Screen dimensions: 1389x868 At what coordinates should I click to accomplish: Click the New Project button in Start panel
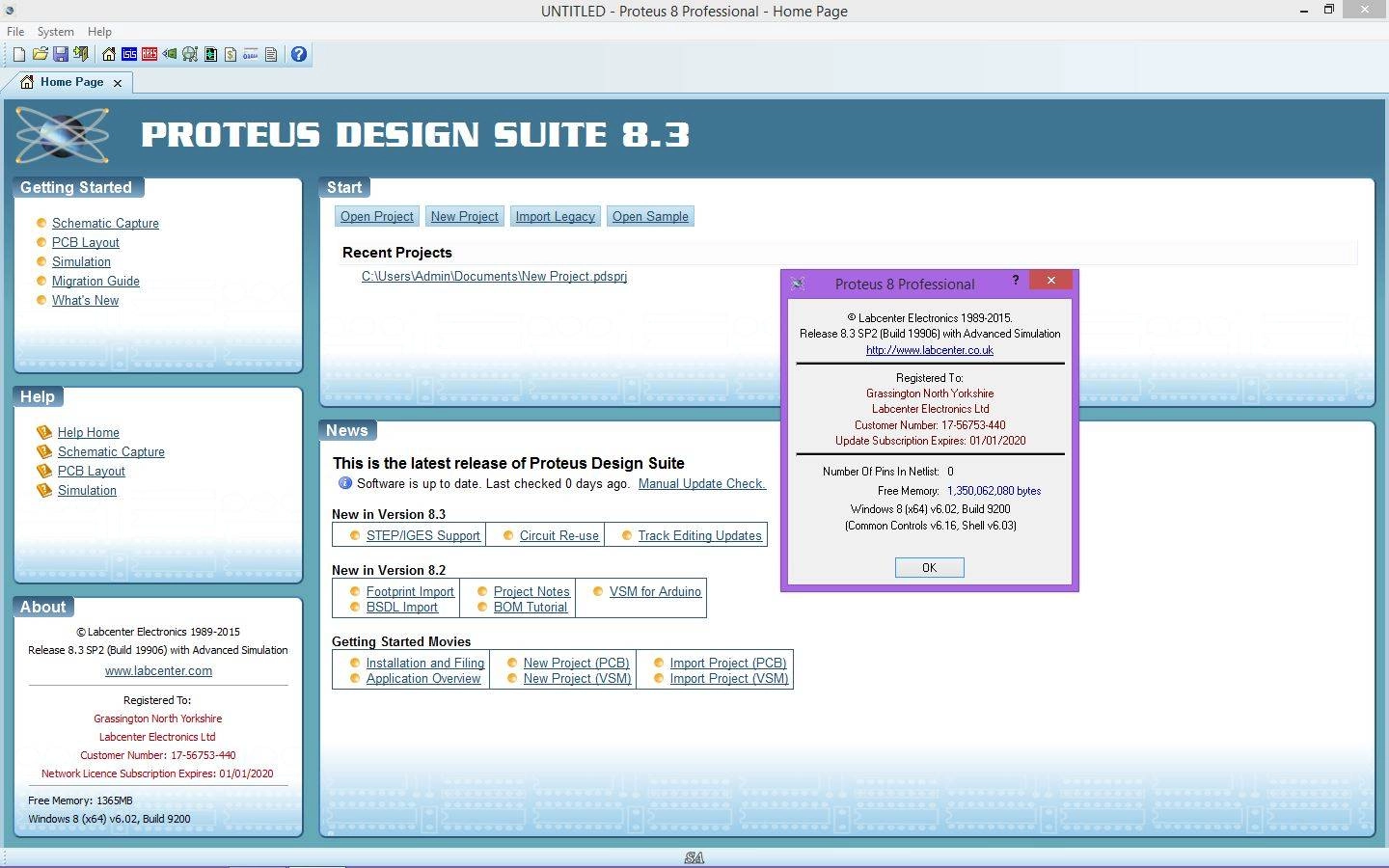click(x=464, y=216)
